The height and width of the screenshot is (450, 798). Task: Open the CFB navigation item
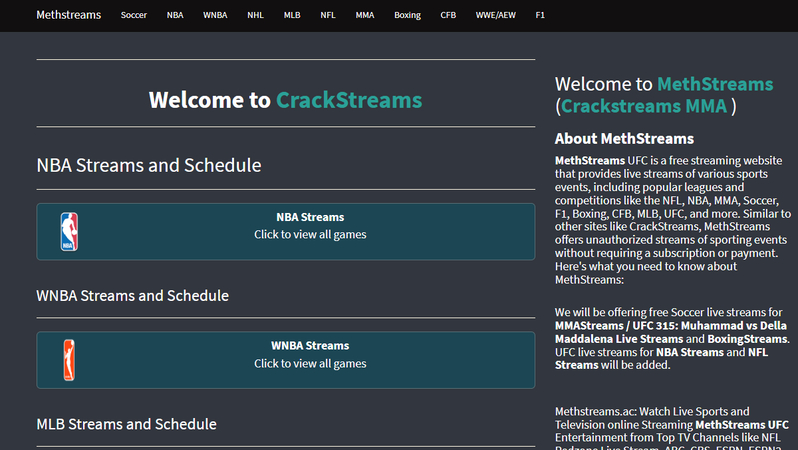pyautogui.click(x=448, y=15)
